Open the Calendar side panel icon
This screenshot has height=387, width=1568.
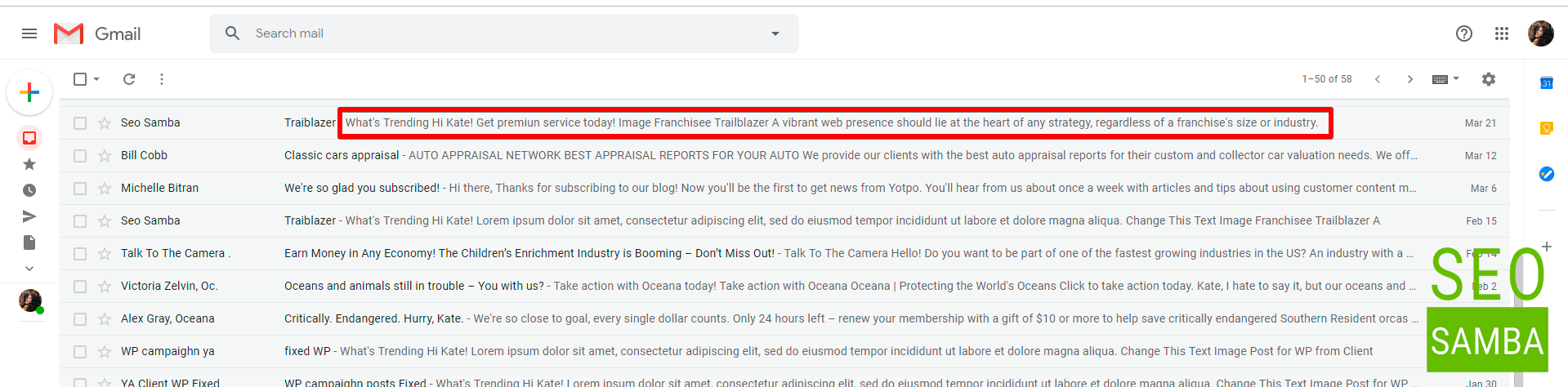tap(1547, 83)
